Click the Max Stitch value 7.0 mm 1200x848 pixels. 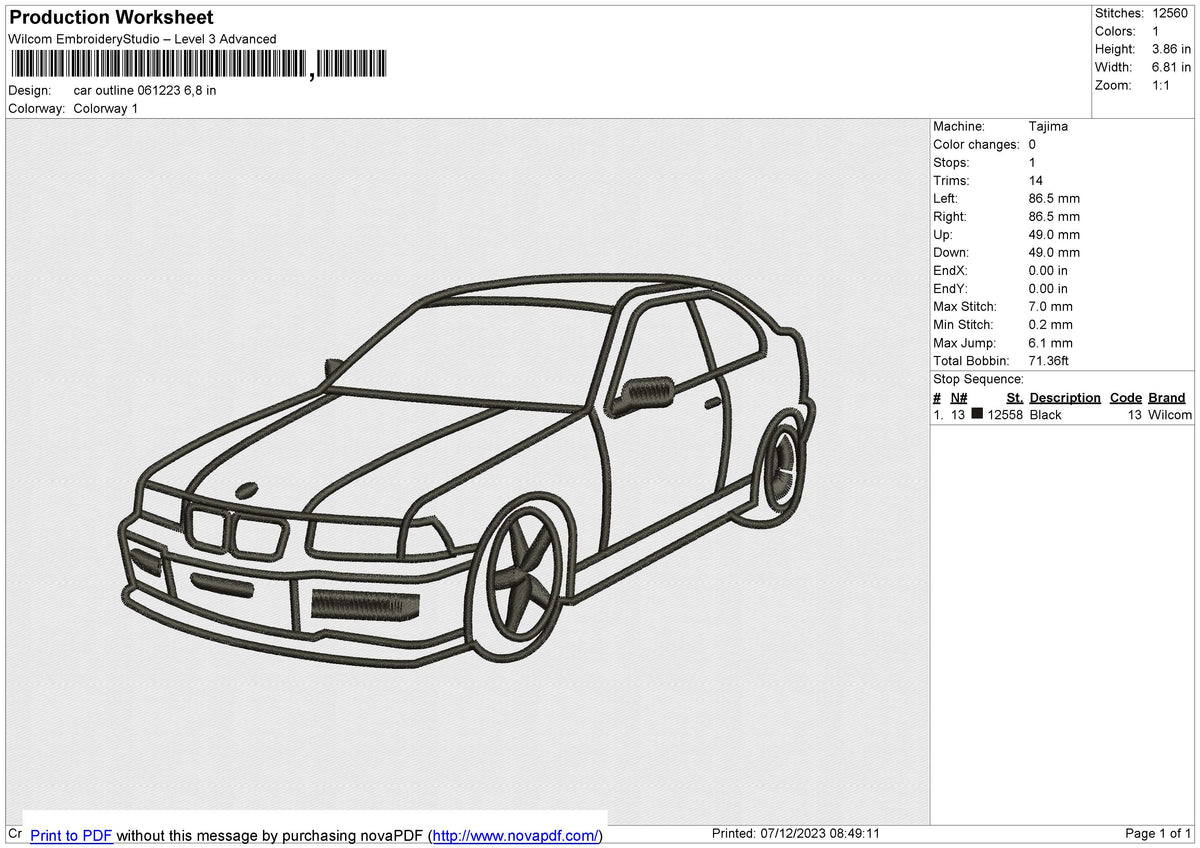click(x=1050, y=306)
